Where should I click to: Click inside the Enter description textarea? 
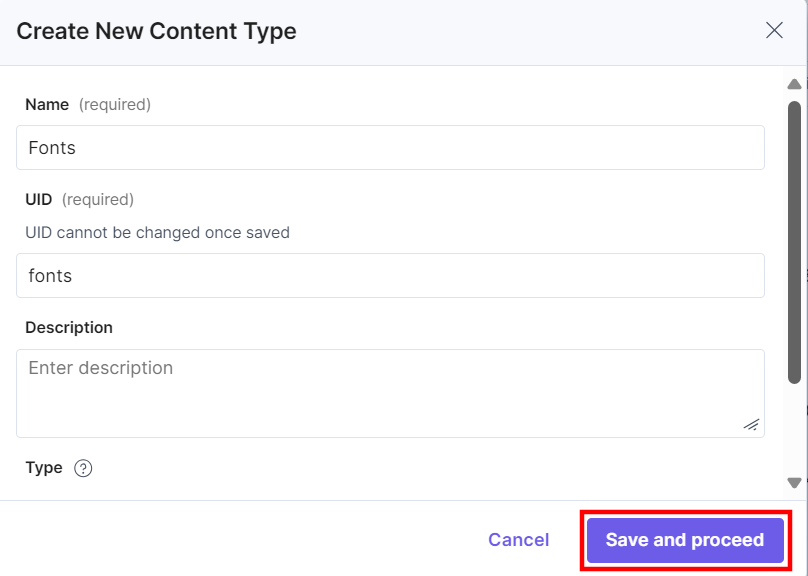tap(390, 394)
